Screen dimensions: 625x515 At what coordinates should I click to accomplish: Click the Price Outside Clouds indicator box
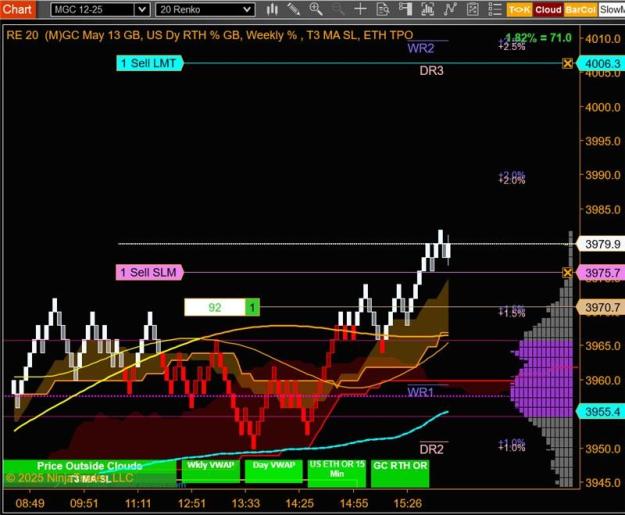click(89, 474)
